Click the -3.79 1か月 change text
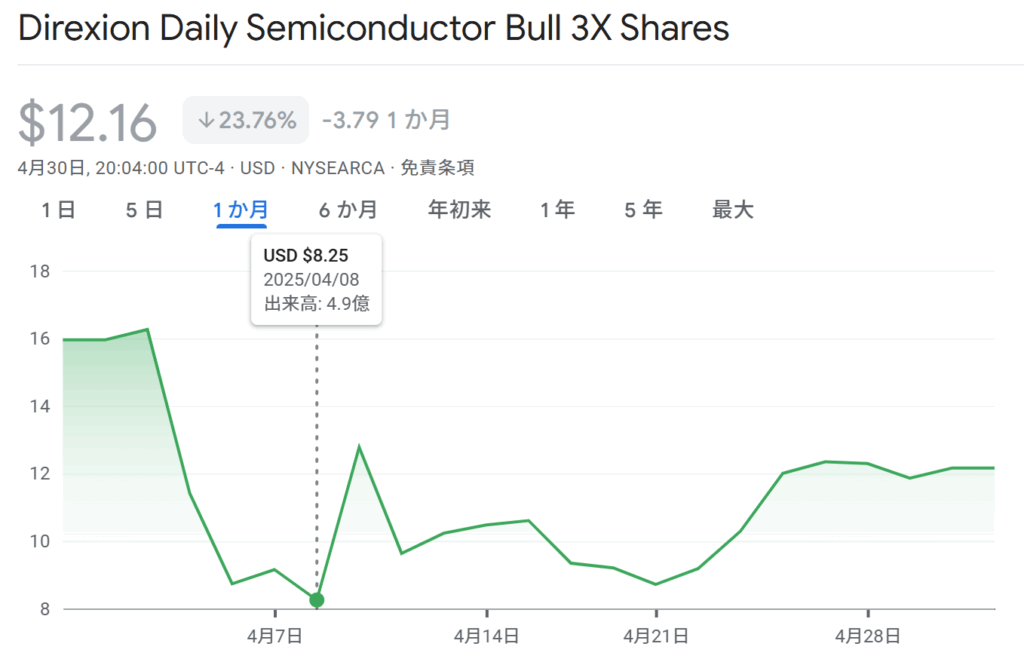This screenshot has height=665, width=1024. coord(386,121)
